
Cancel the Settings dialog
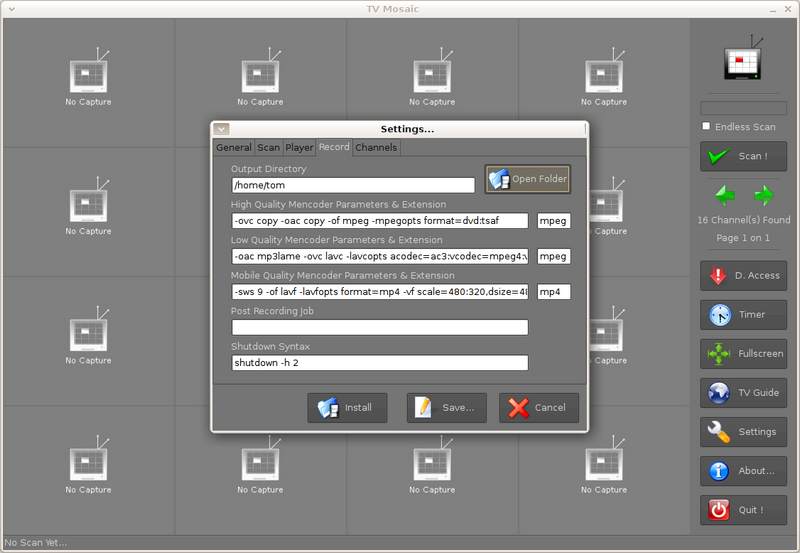[x=539, y=408]
